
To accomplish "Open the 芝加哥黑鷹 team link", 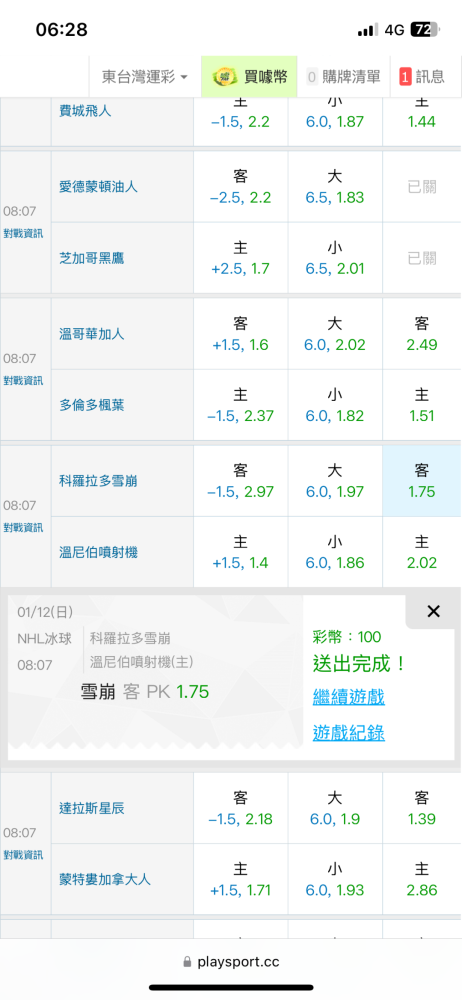I will click(x=91, y=258).
